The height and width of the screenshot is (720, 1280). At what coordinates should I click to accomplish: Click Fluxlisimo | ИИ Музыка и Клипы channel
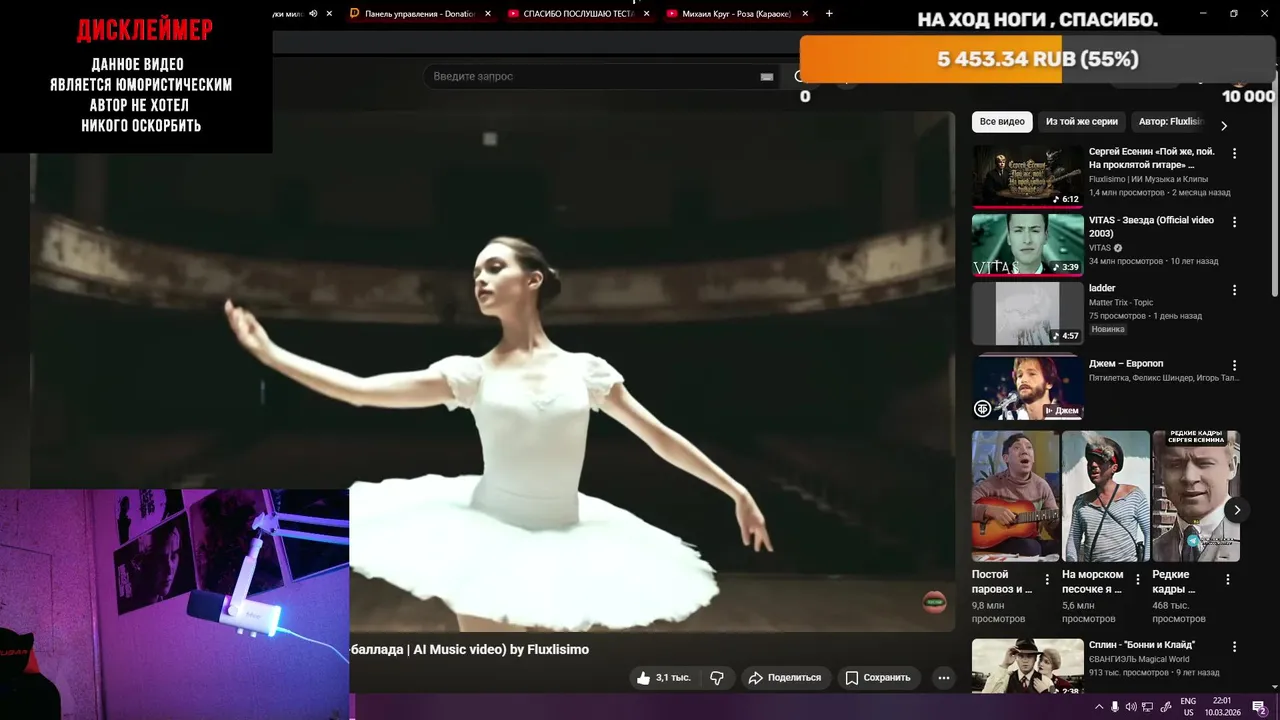pos(1148,179)
